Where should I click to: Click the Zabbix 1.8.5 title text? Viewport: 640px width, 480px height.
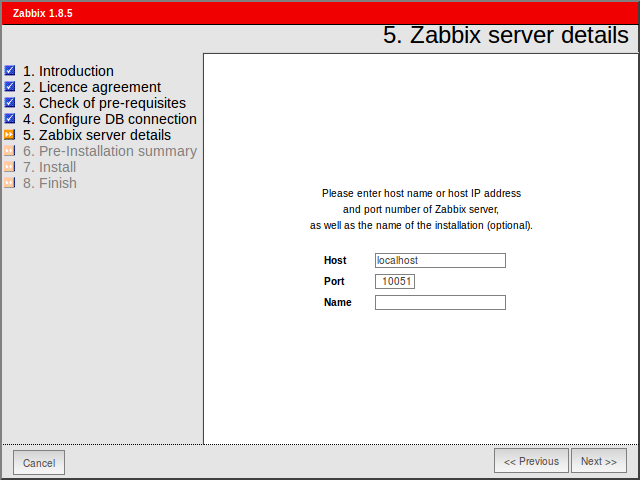coord(42,13)
